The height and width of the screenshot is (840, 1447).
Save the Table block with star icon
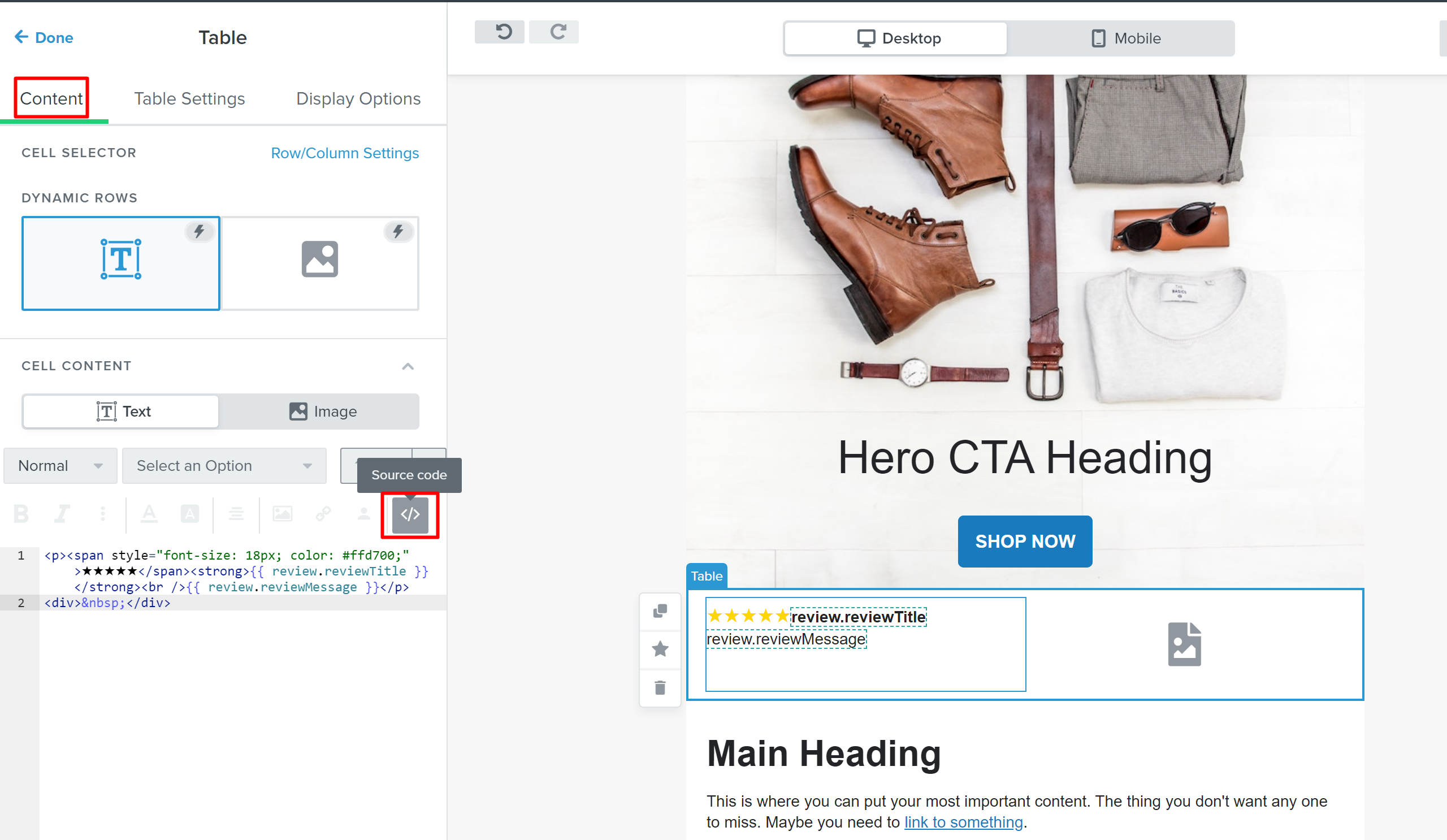[660, 649]
